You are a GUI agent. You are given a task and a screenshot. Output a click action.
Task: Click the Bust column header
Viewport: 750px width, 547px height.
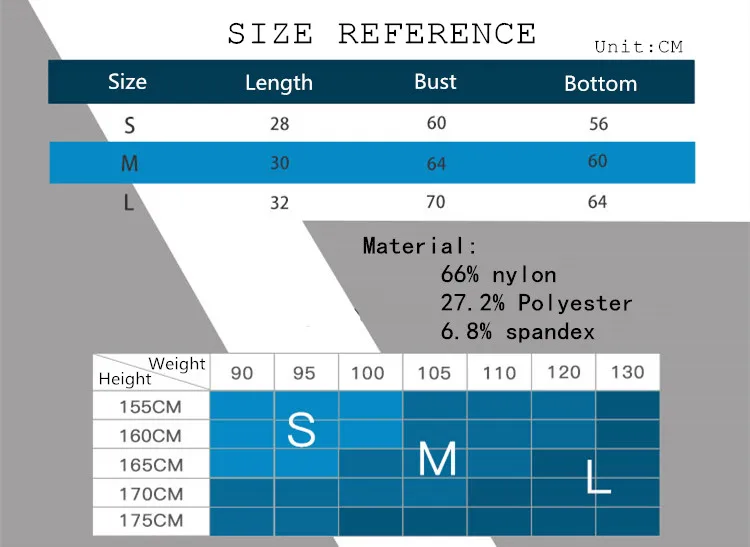(435, 82)
